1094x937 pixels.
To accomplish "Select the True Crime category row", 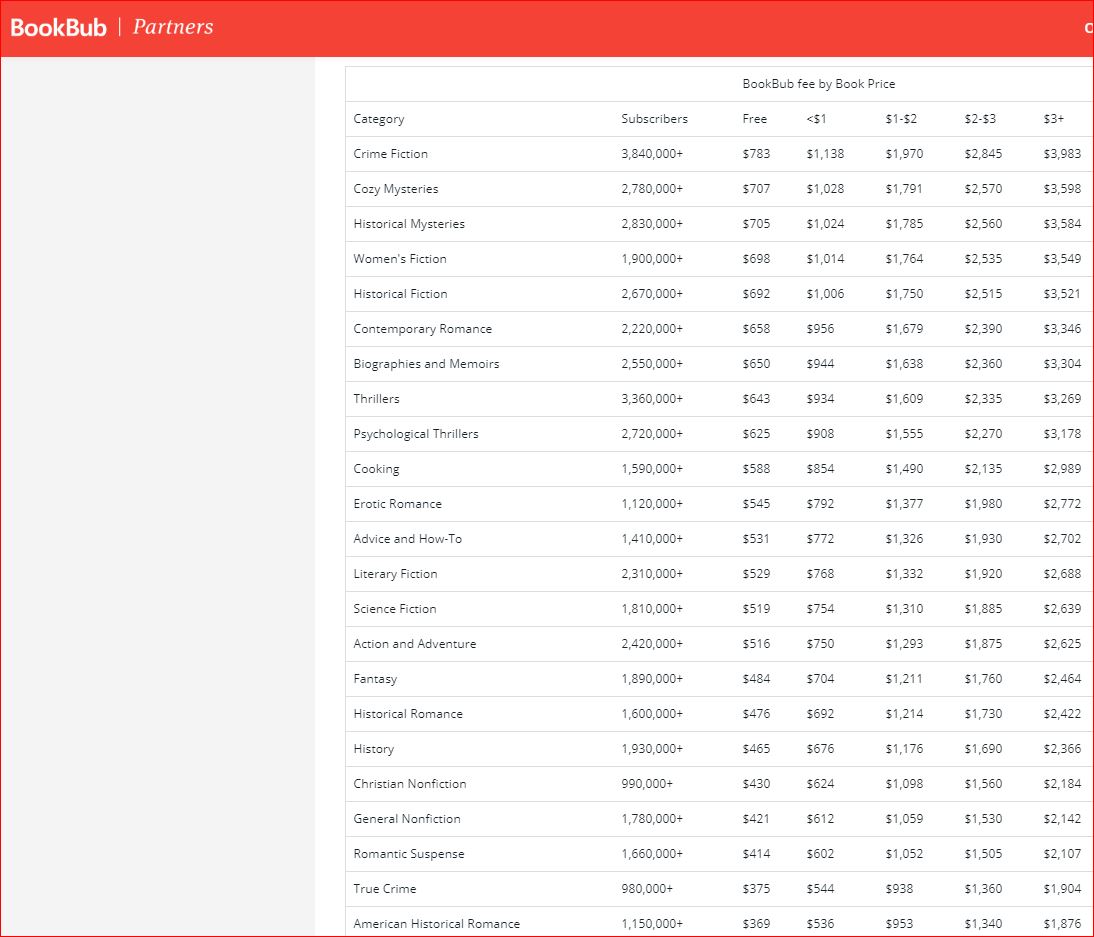I will pos(384,889).
